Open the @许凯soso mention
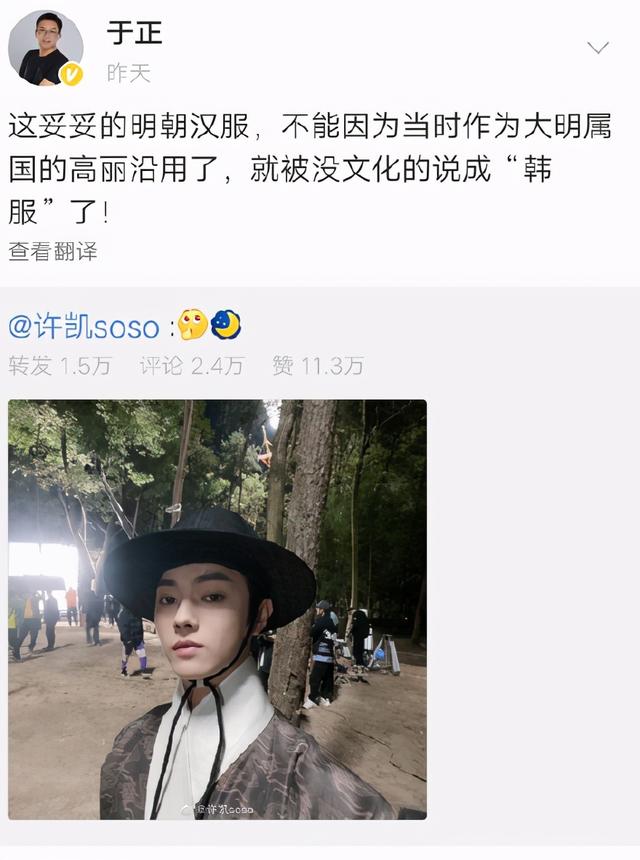 [84, 327]
